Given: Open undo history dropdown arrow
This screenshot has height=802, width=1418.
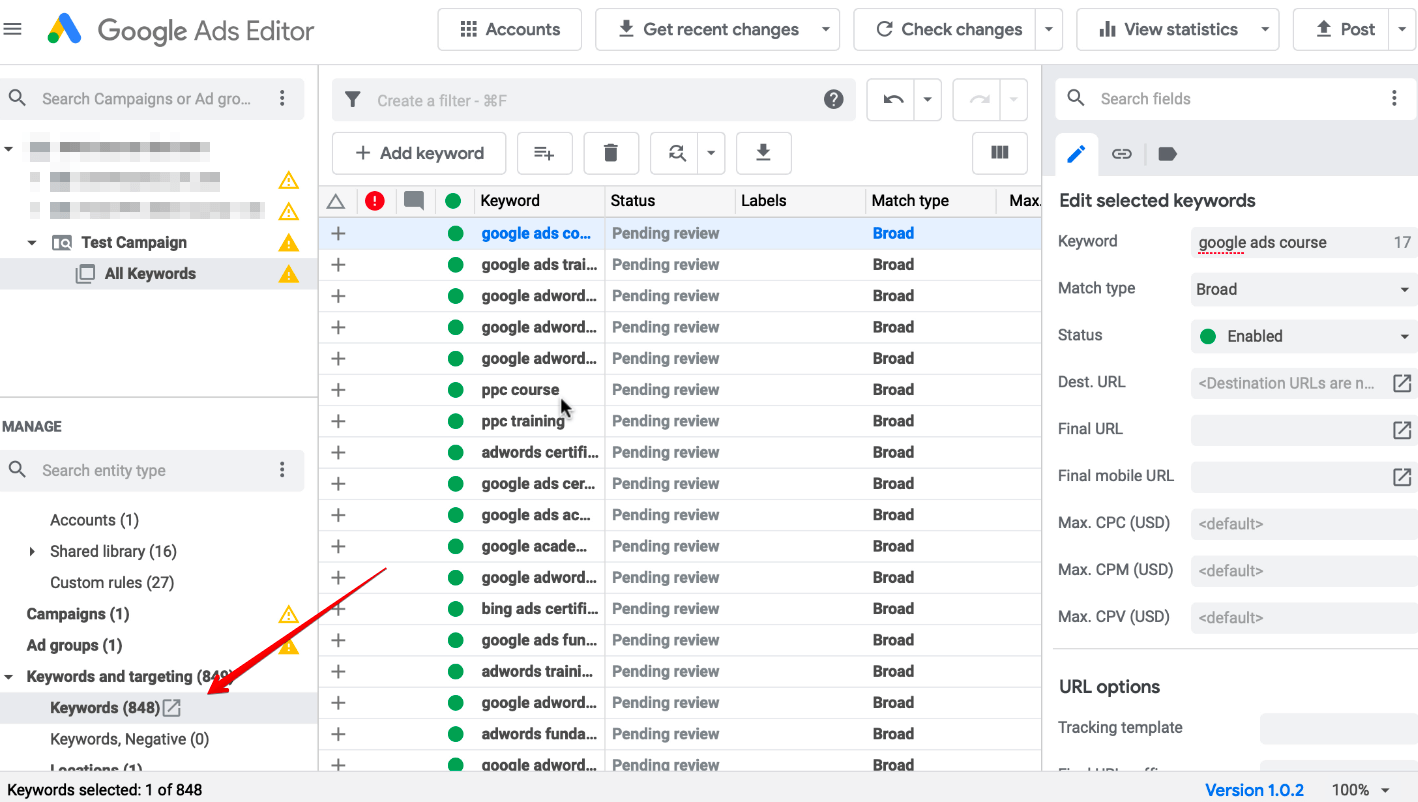Looking at the screenshot, I should click(928, 100).
